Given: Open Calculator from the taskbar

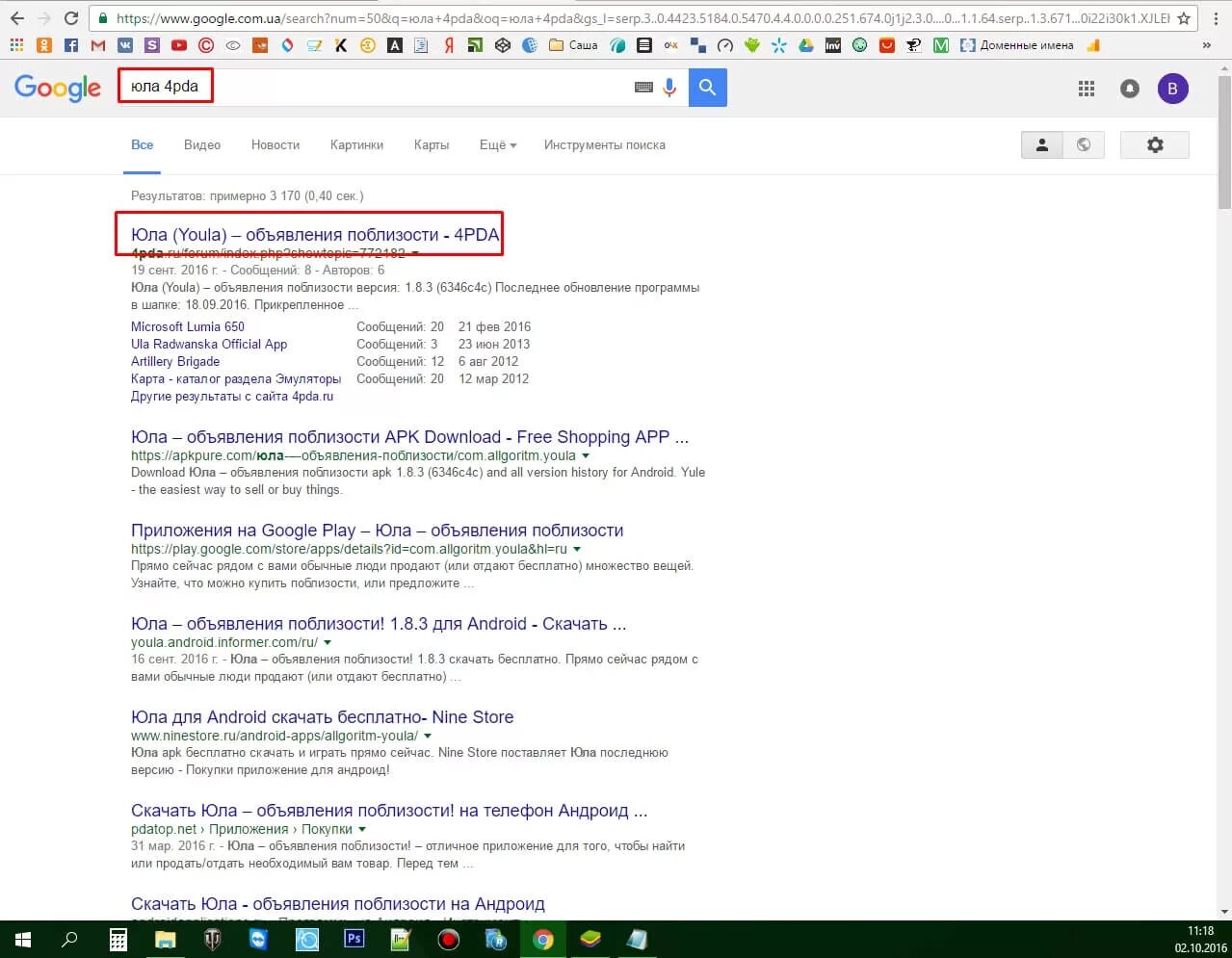Looking at the screenshot, I should 118,940.
